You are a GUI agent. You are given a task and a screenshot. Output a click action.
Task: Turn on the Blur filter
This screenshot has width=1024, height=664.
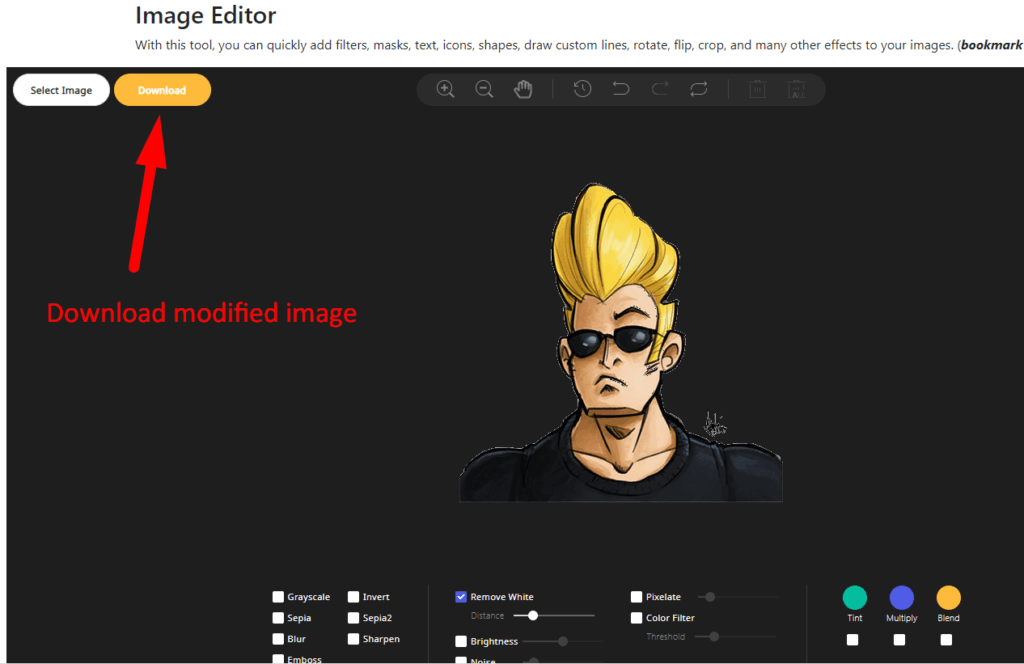[278, 639]
